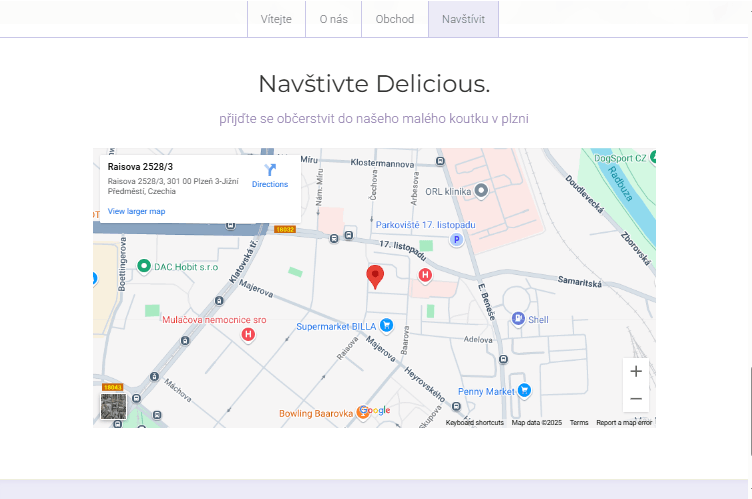Select transit stop icon on Klostermannova
752x499 pixels.
click(x=440, y=161)
